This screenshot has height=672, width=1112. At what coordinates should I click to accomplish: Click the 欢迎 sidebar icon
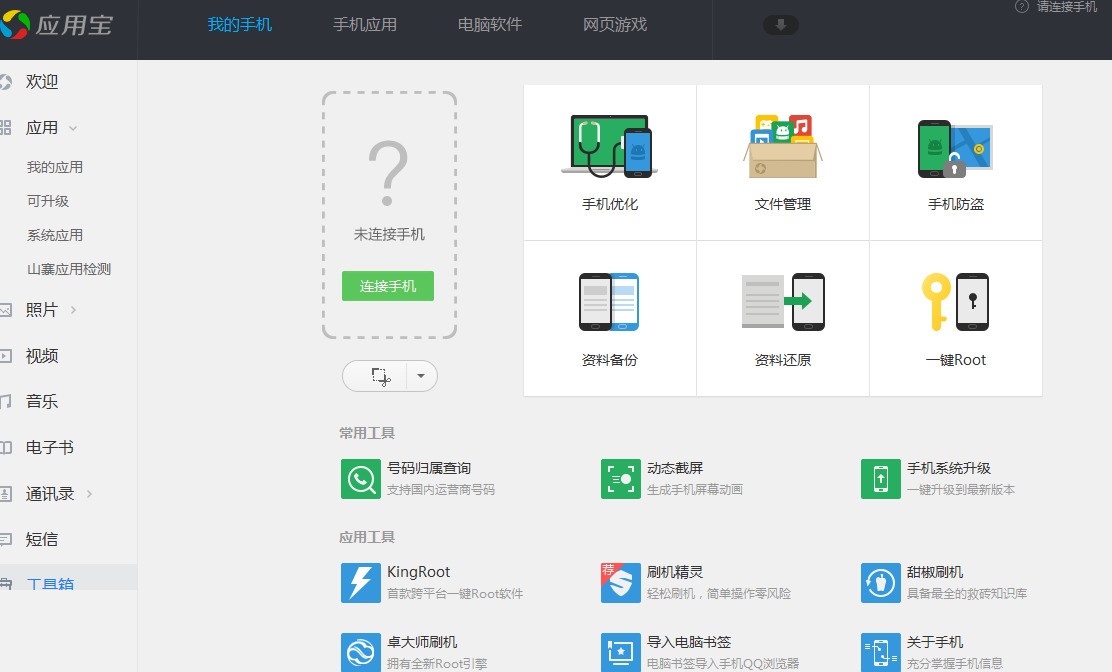[x=6, y=82]
